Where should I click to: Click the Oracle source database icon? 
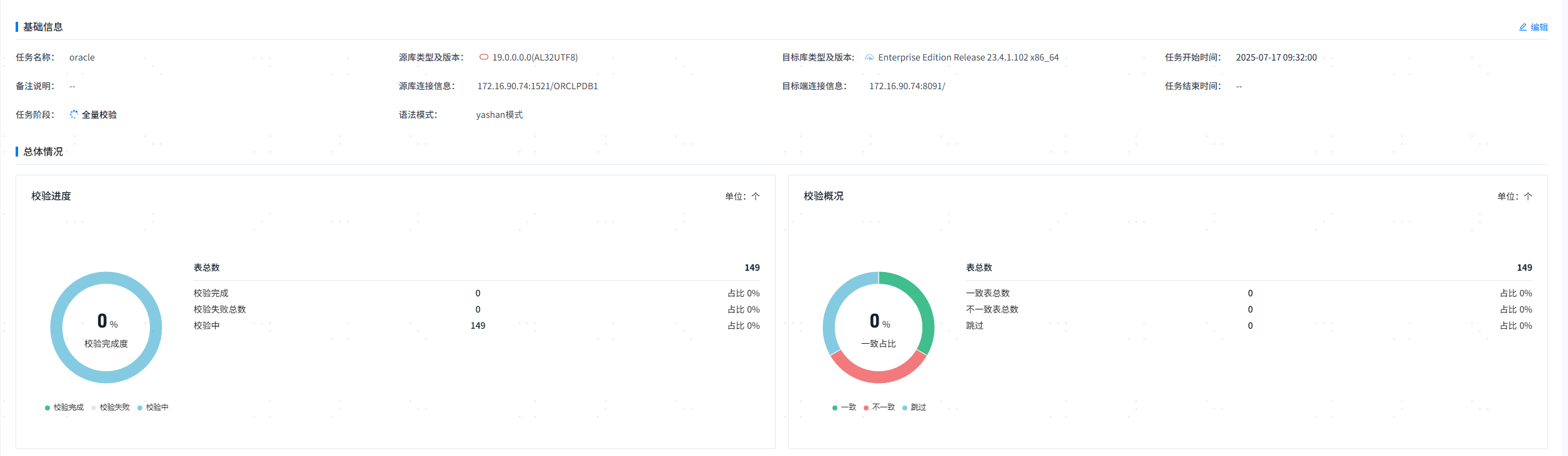point(483,57)
